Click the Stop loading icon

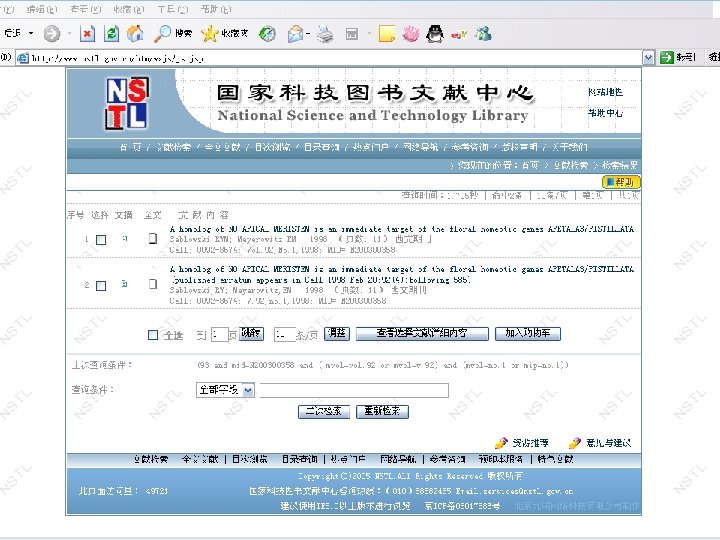tap(87, 34)
